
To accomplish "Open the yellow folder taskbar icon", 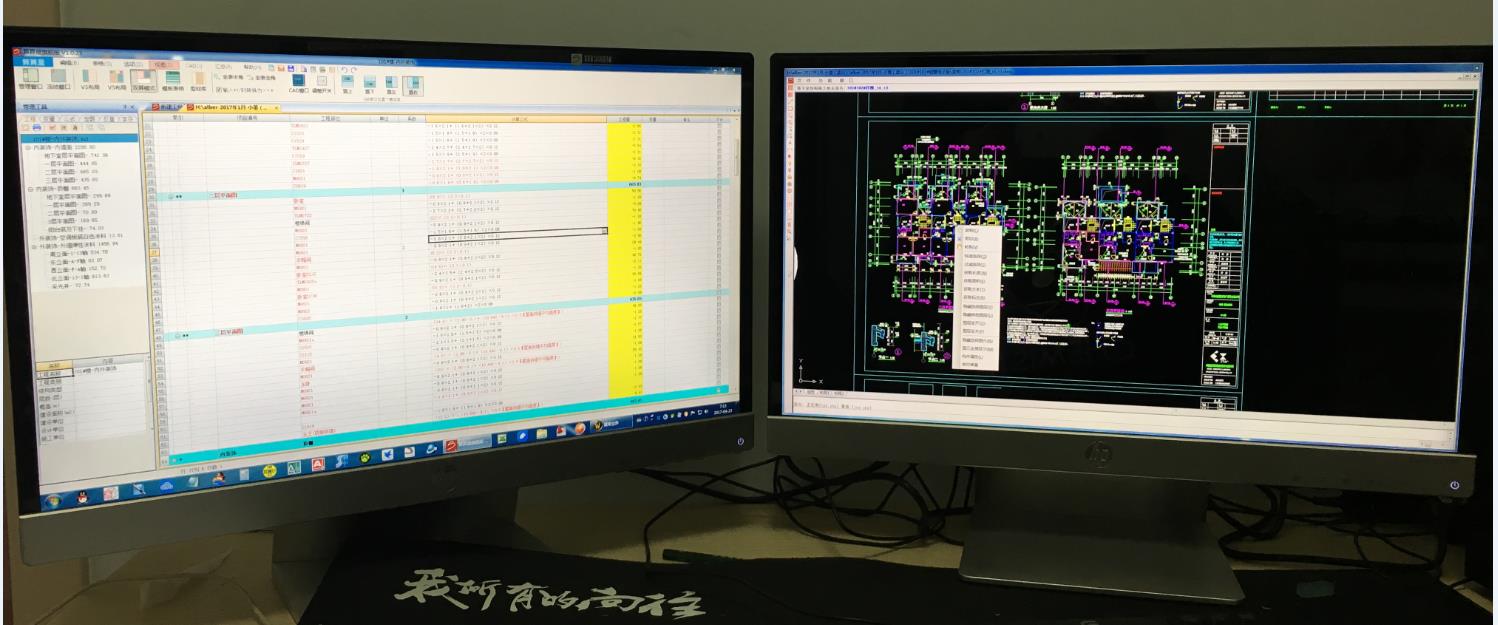I will [x=542, y=434].
